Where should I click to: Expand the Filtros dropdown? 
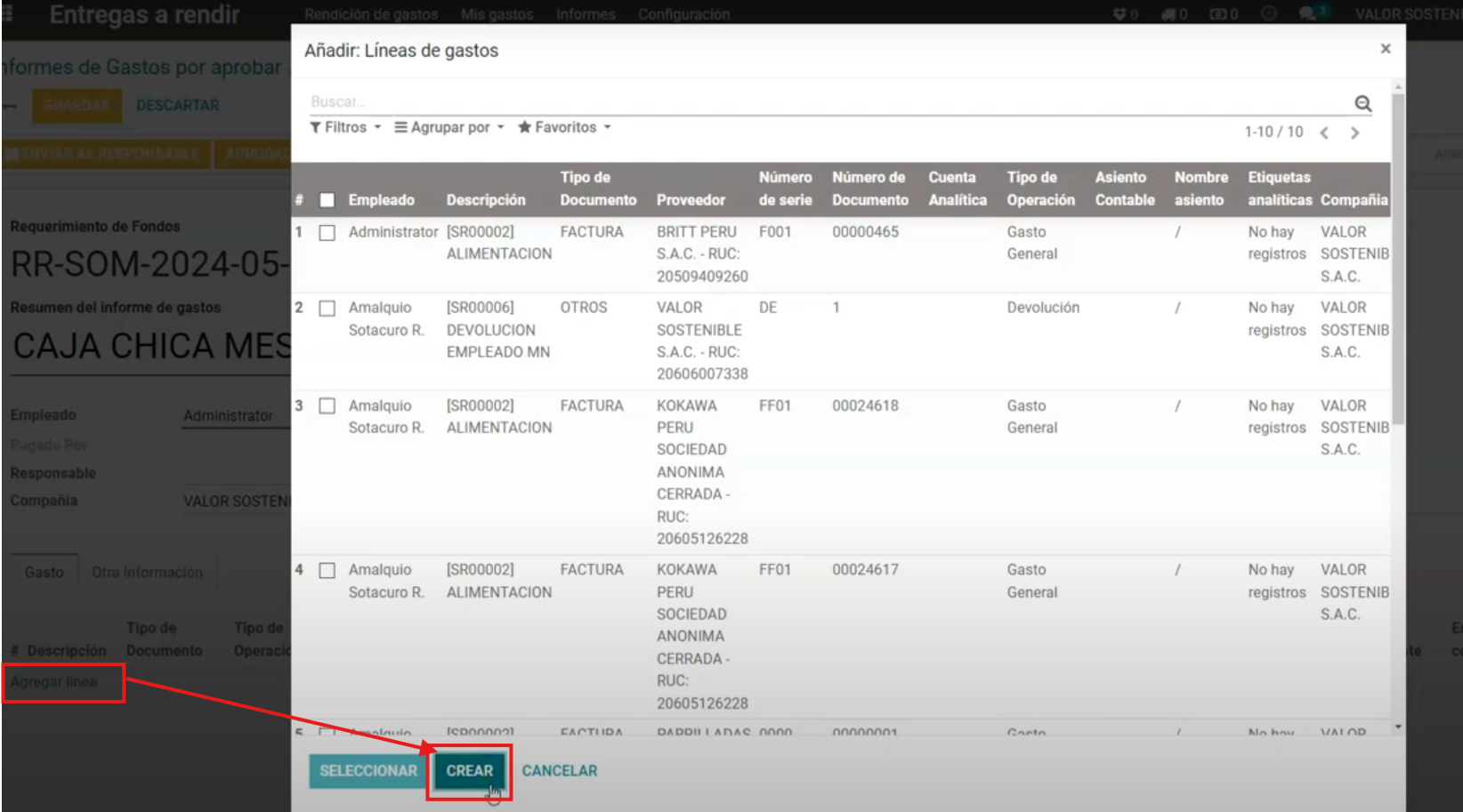(345, 127)
